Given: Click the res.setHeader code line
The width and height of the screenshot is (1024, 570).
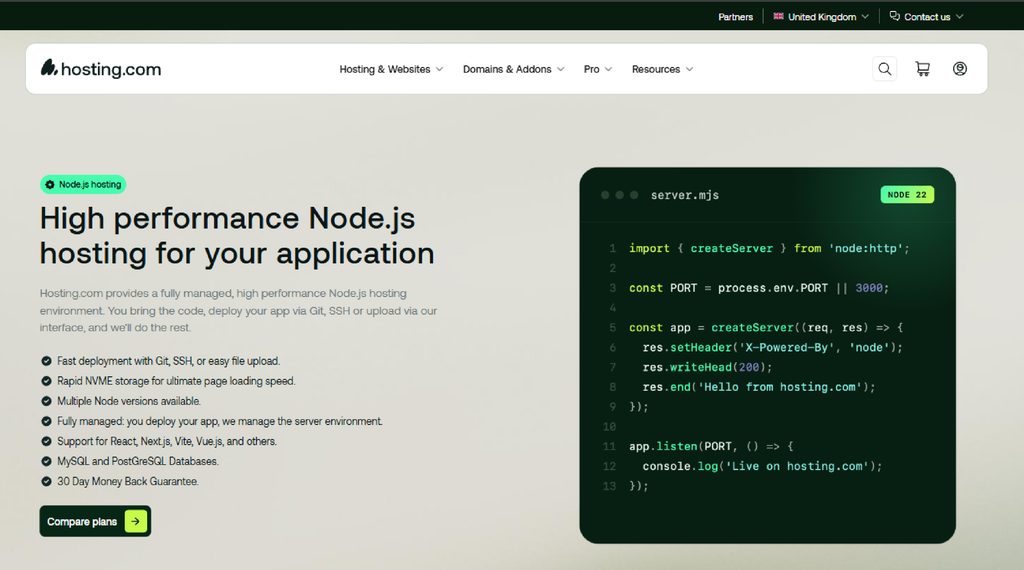Looking at the screenshot, I should pyautogui.click(x=772, y=347).
